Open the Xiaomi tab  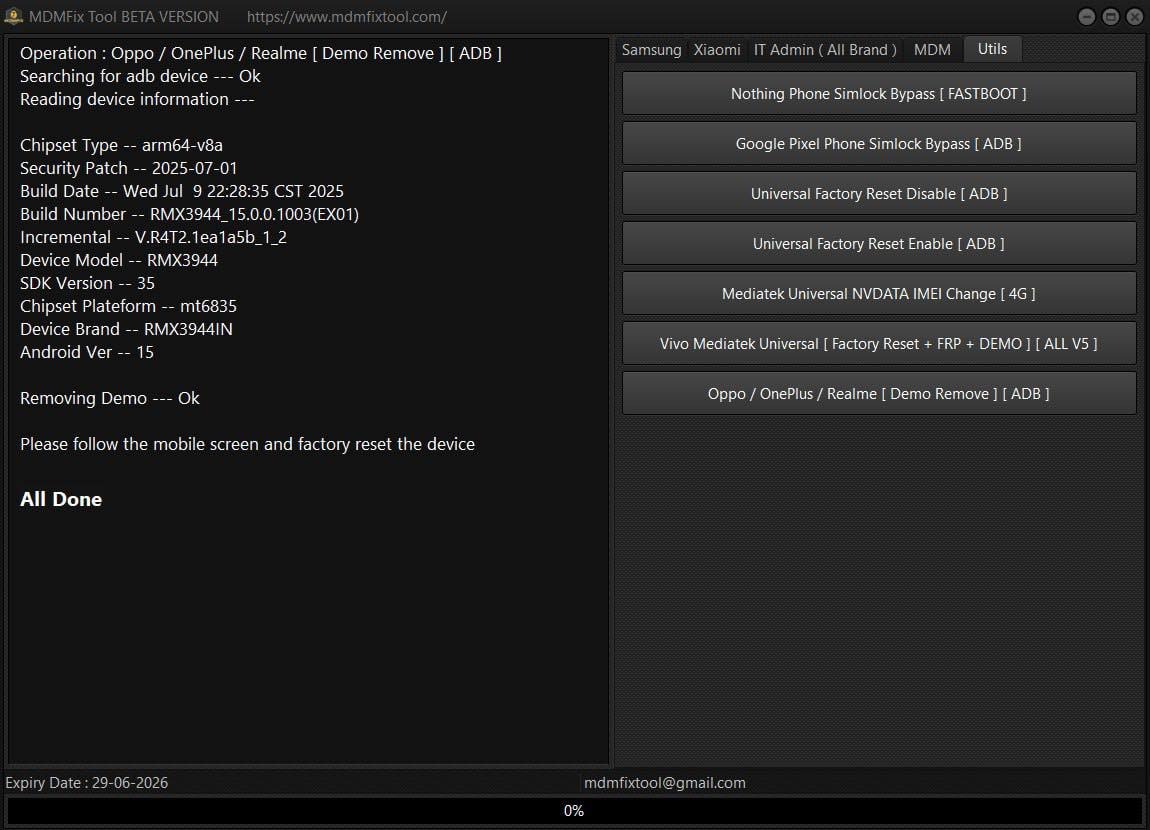coord(717,50)
